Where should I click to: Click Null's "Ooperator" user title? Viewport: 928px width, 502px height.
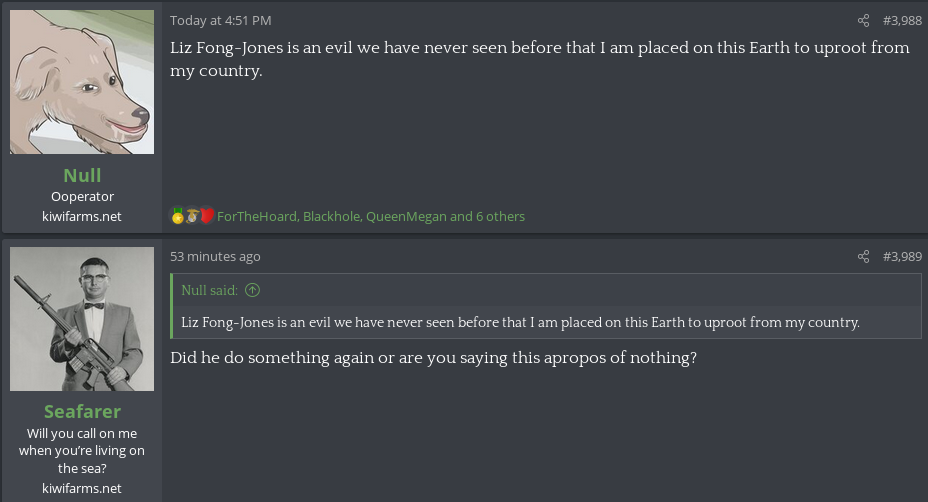point(82,197)
